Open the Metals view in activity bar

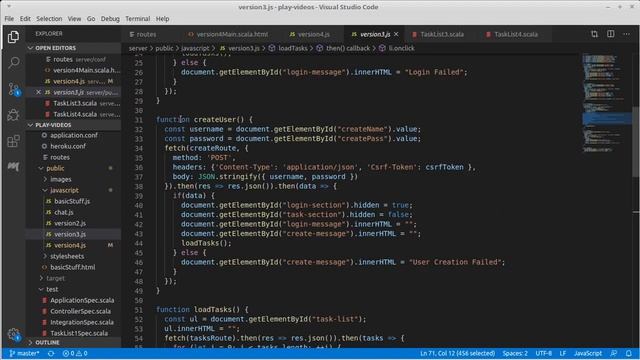point(13,166)
